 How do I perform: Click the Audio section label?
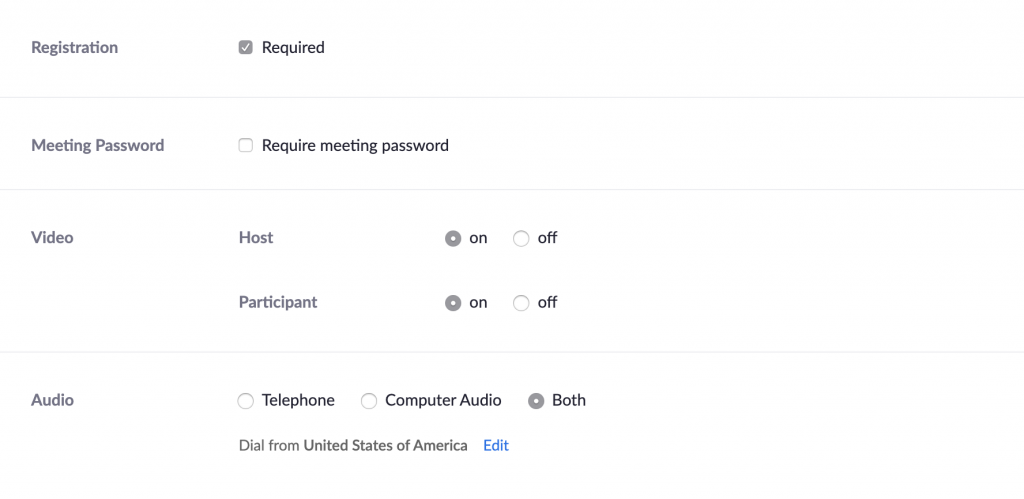[52, 400]
